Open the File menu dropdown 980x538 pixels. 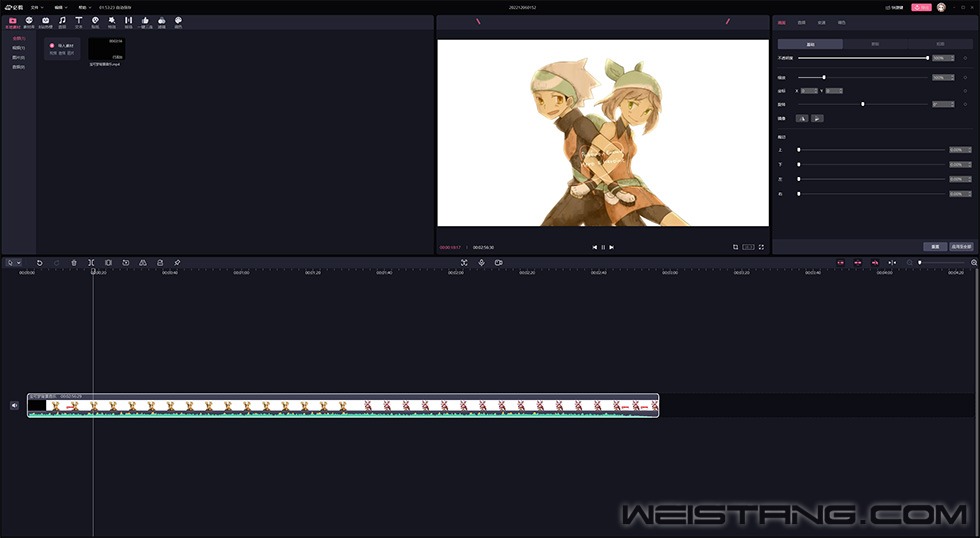[36, 7]
